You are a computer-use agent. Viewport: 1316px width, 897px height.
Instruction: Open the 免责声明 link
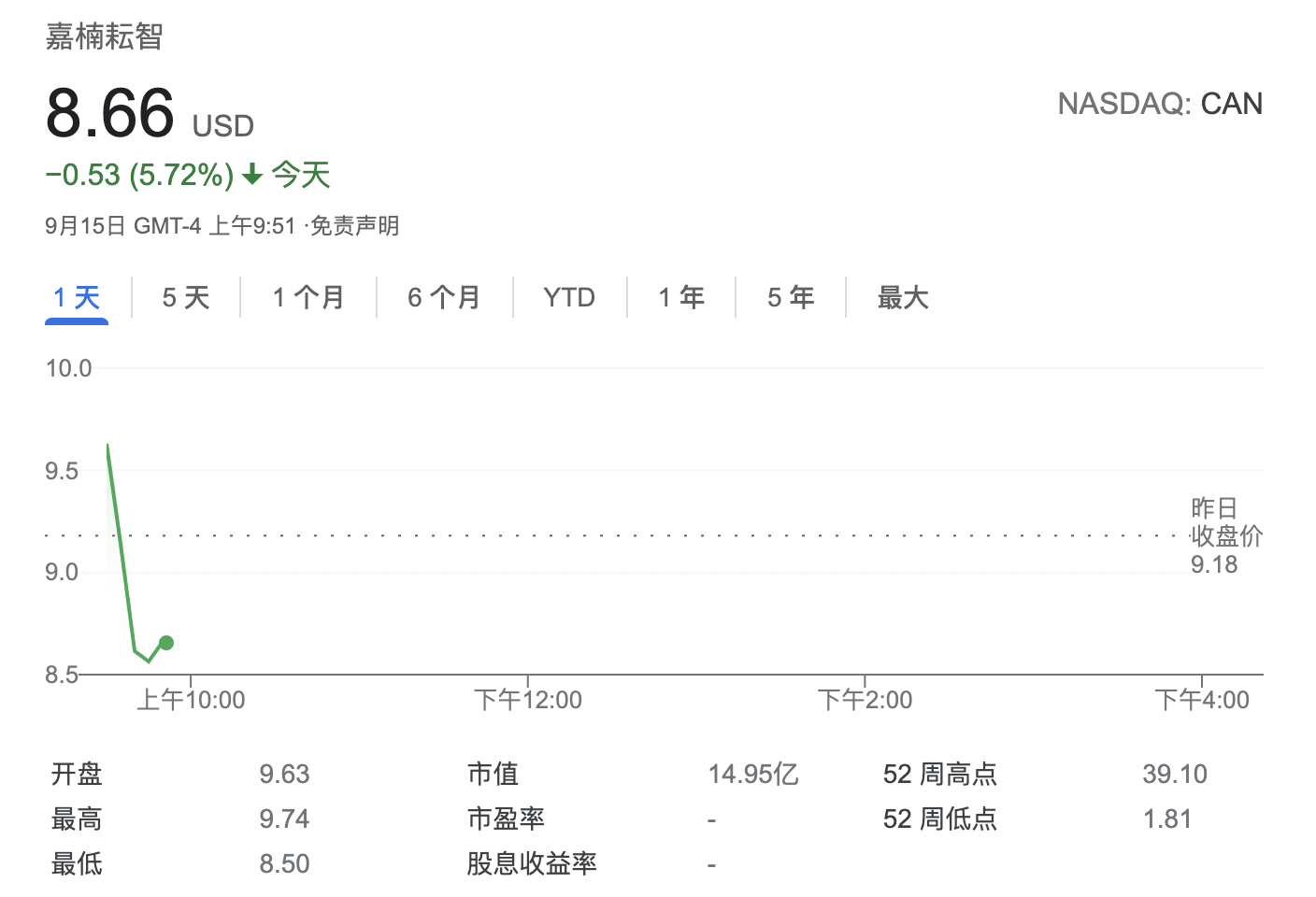[354, 226]
